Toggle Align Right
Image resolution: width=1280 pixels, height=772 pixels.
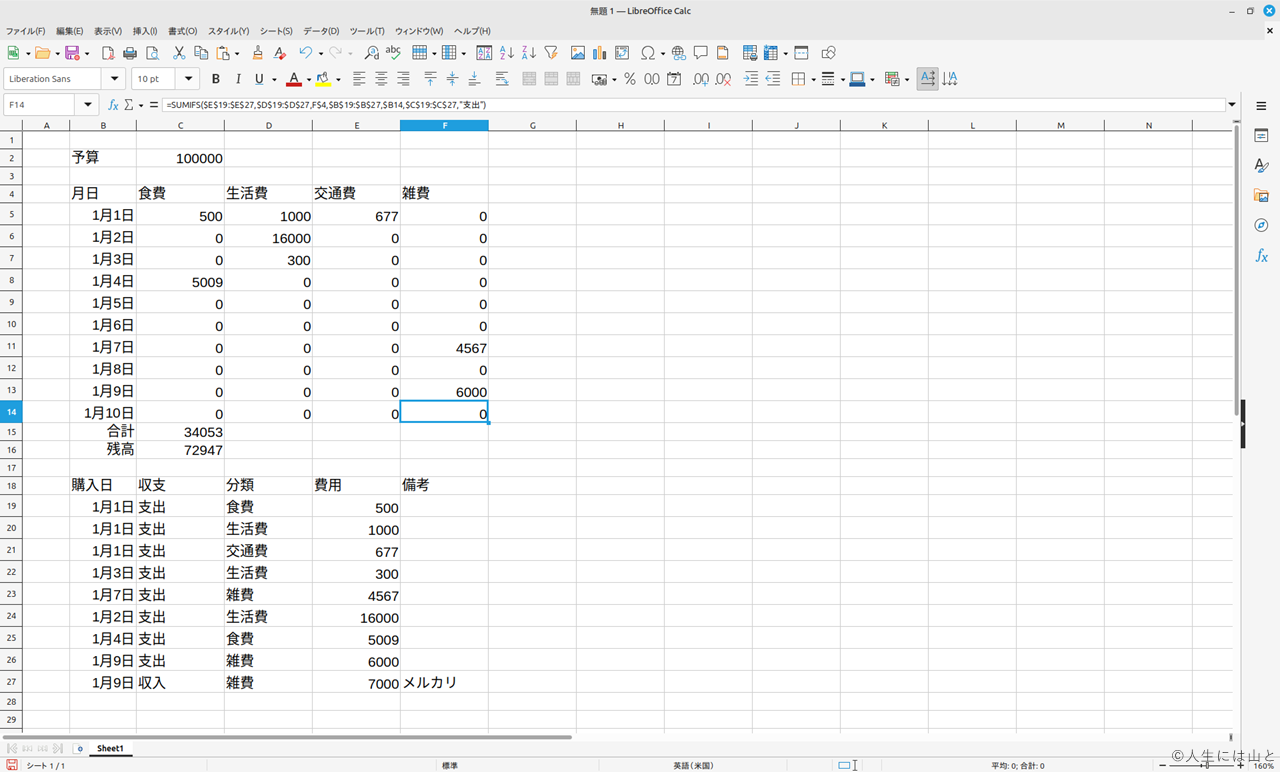click(x=403, y=79)
